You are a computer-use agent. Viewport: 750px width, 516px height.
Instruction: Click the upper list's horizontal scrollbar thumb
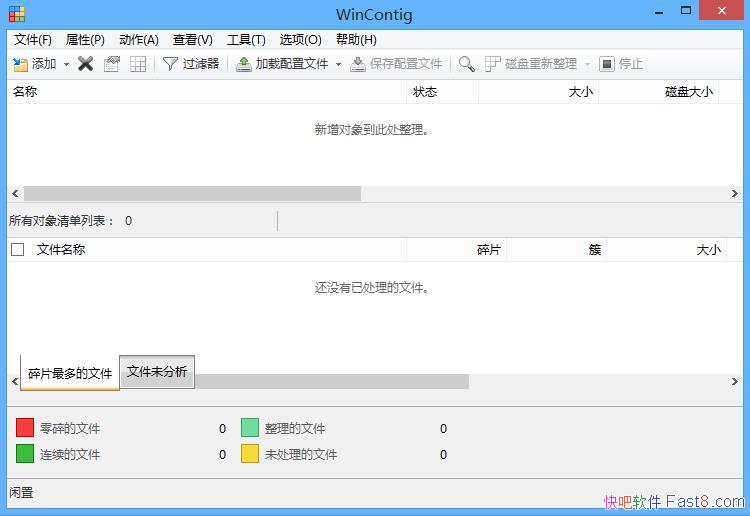192,194
